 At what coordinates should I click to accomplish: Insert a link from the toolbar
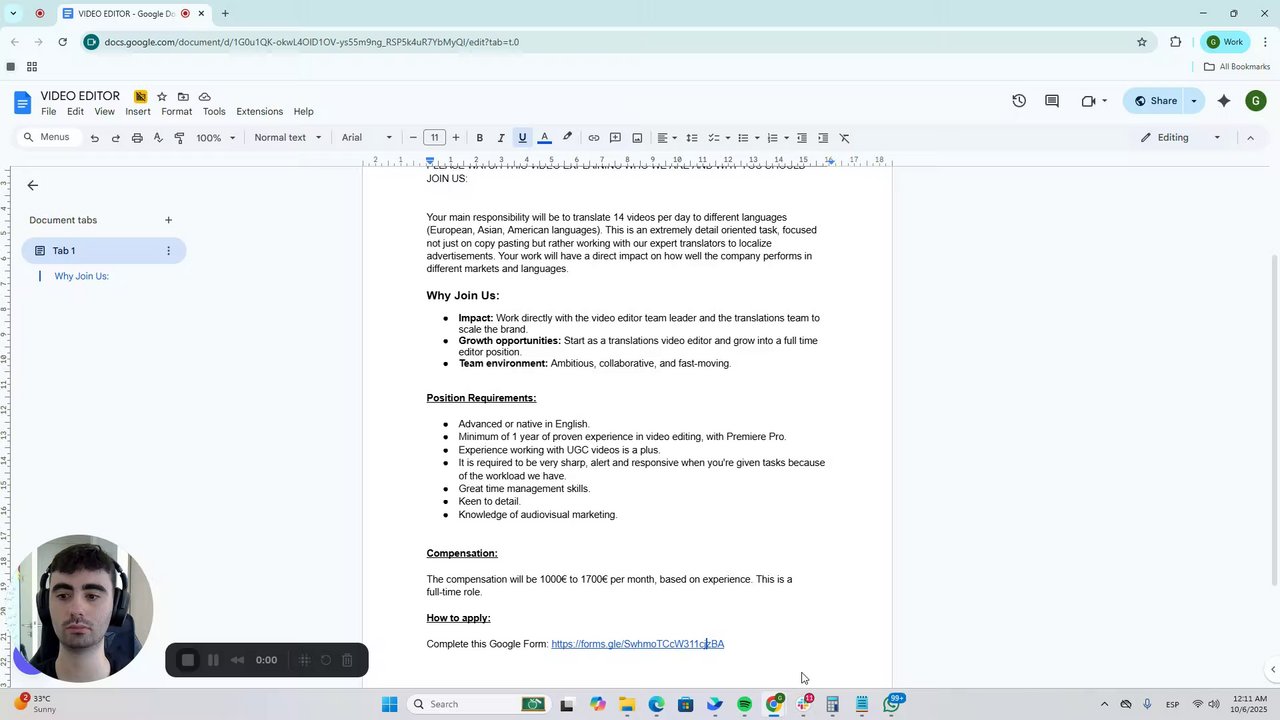point(594,138)
